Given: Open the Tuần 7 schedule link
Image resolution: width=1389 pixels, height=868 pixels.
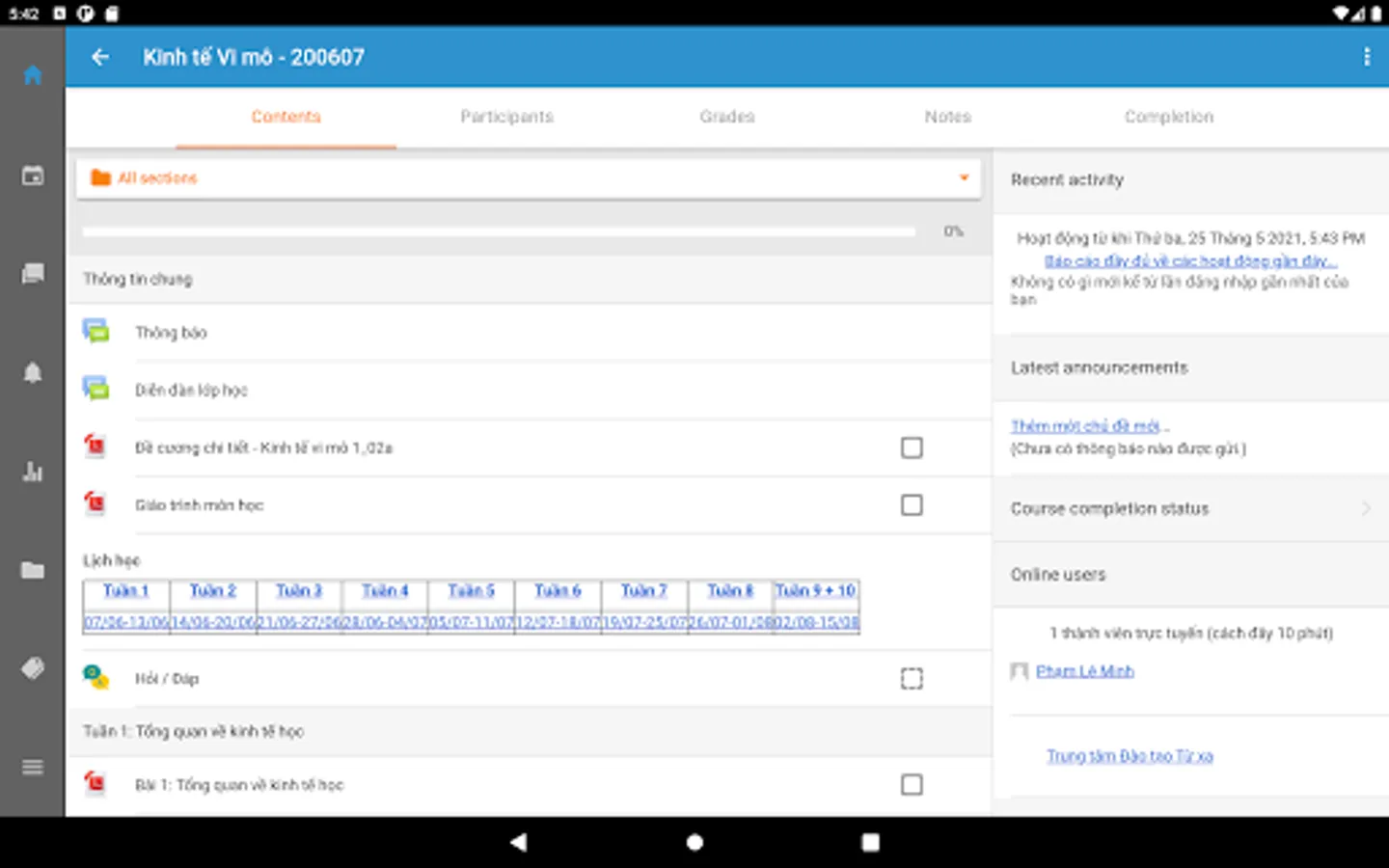Looking at the screenshot, I should pyautogui.click(x=643, y=590).
